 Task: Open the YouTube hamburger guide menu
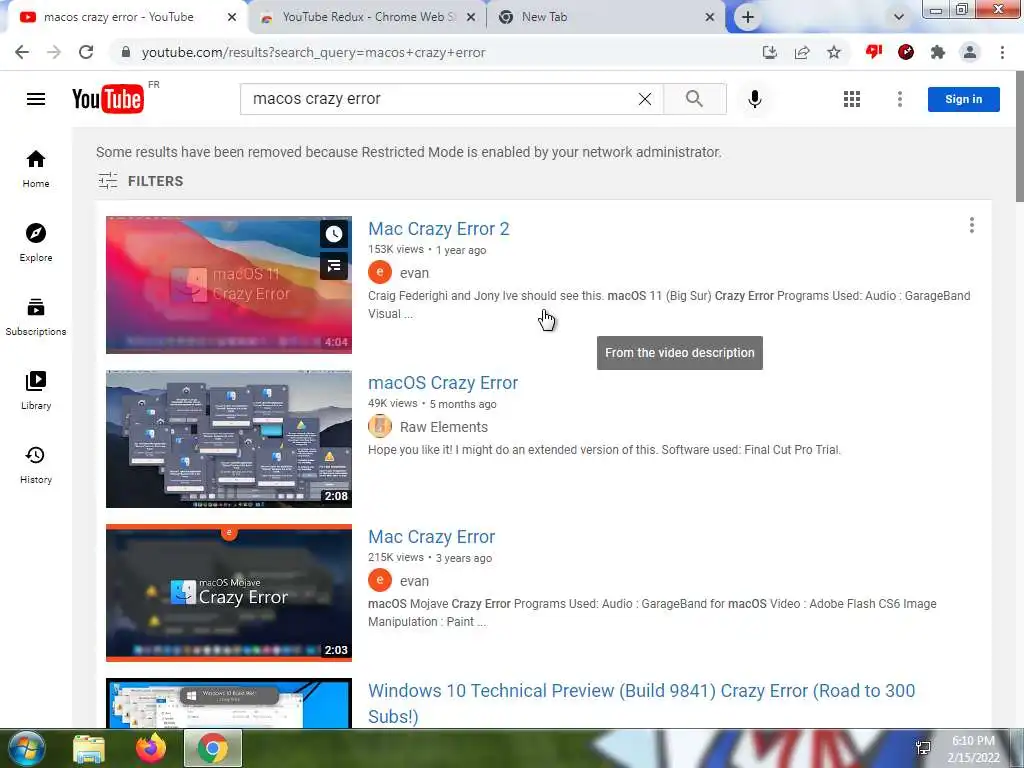click(36, 99)
